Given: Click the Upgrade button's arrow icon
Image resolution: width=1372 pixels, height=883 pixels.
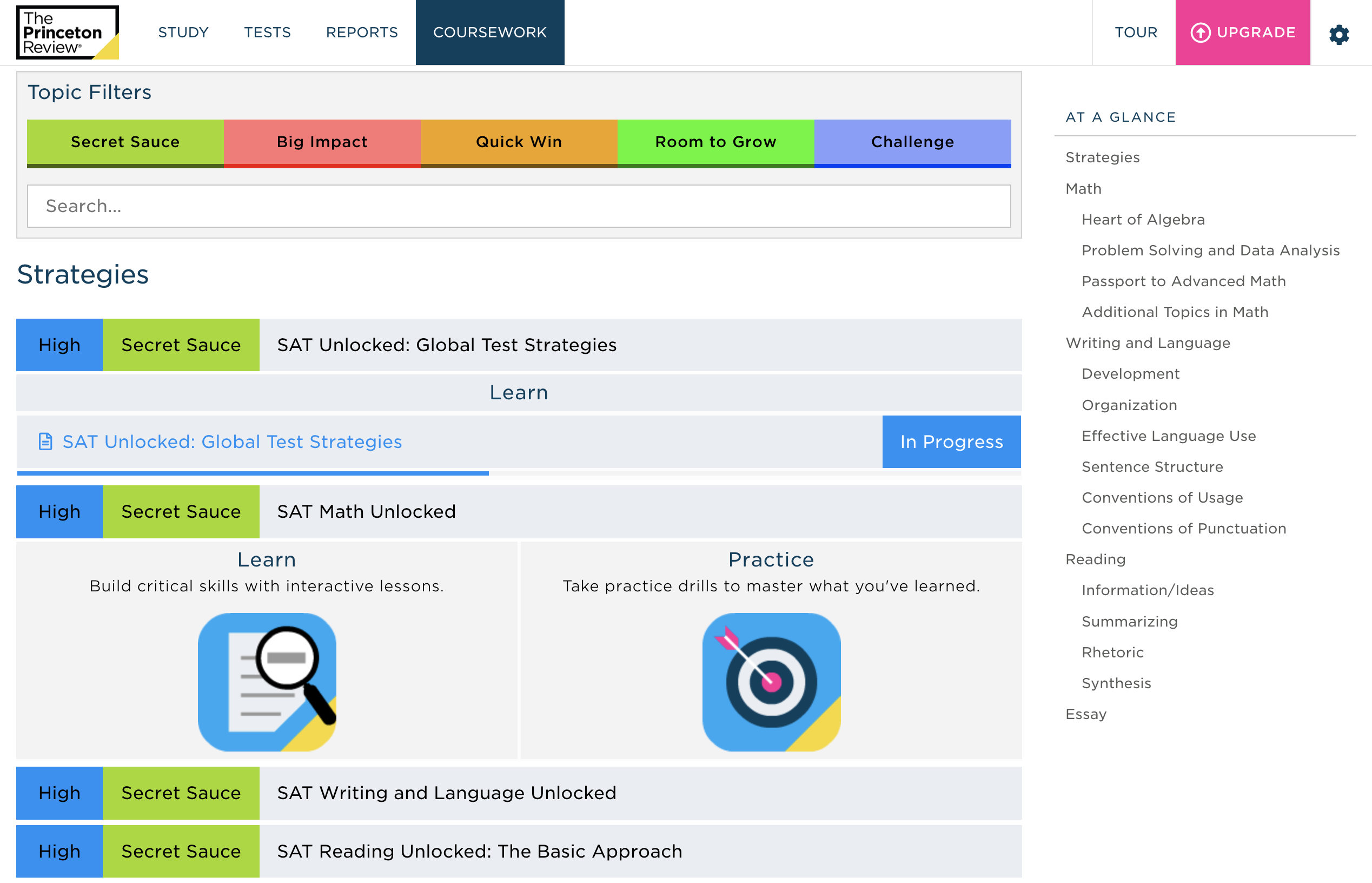Looking at the screenshot, I should 1200,32.
